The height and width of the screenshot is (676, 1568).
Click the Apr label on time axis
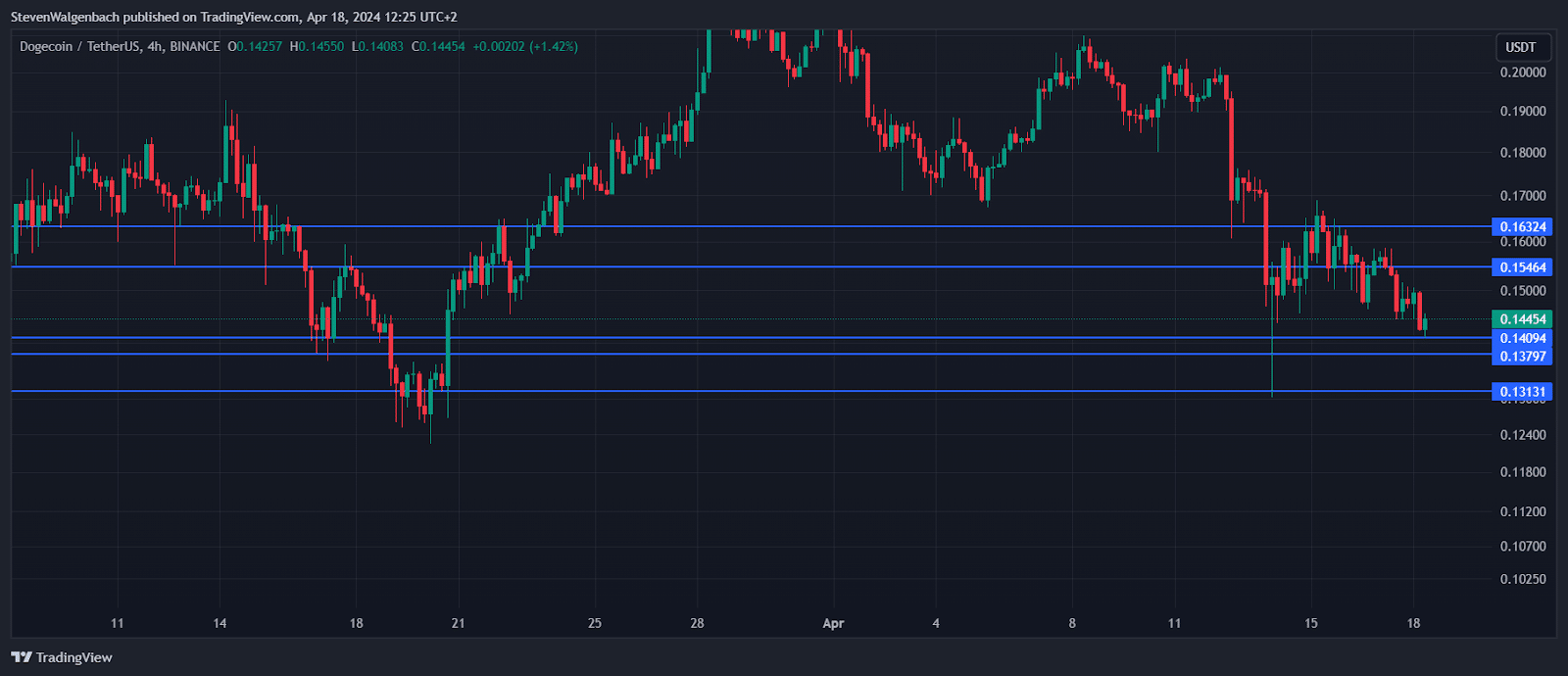click(833, 623)
